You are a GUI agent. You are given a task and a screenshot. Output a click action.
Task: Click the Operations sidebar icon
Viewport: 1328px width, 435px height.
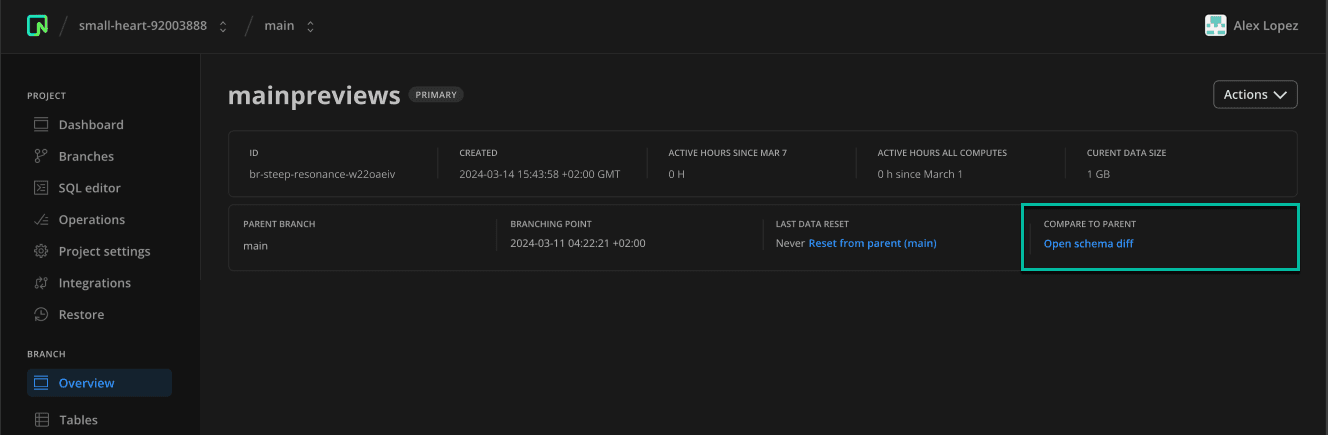(41, 220)
